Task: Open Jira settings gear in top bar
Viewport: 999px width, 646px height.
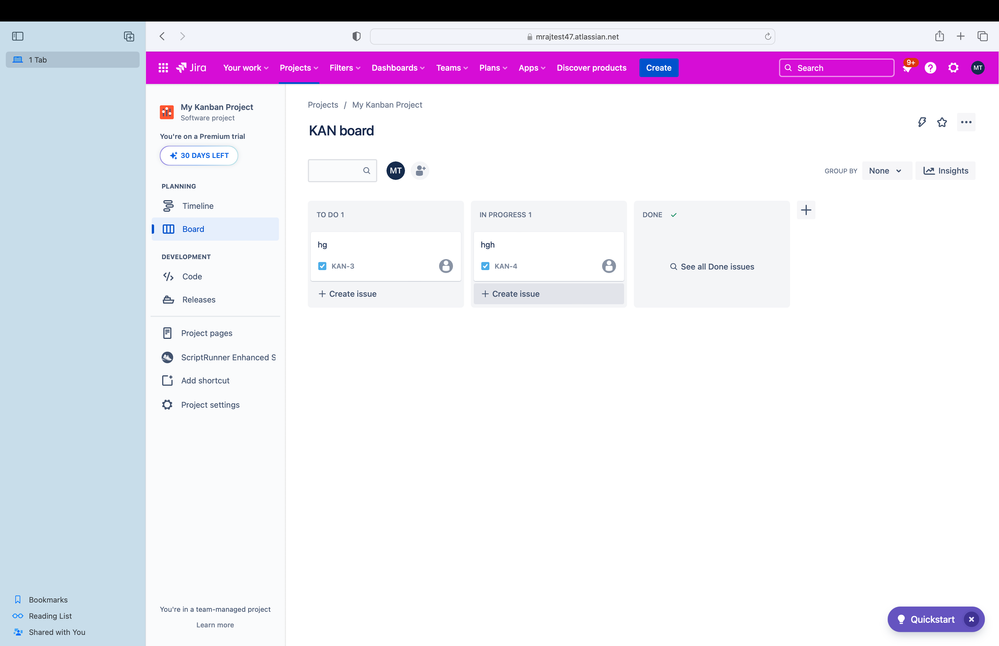Action: coord(953,68)
